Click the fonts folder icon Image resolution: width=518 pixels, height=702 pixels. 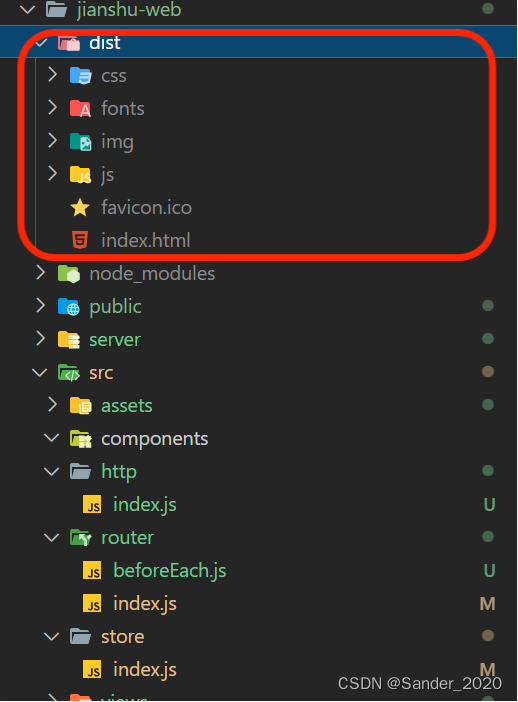coord(81,109)
